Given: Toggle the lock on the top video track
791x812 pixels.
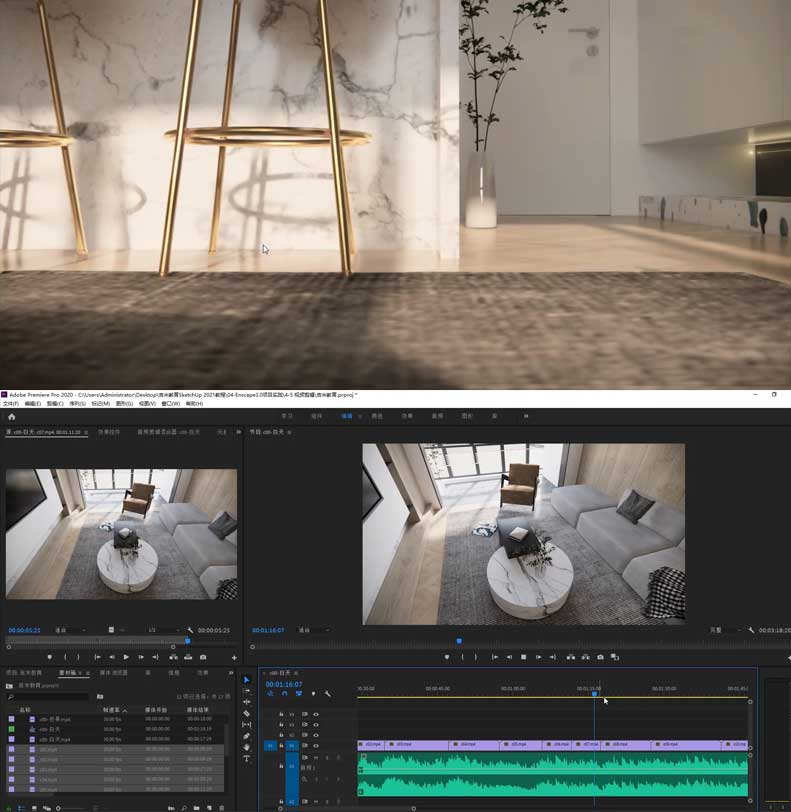Looking at the screenshot, I should pyautogui.click(x=281, y=714).
